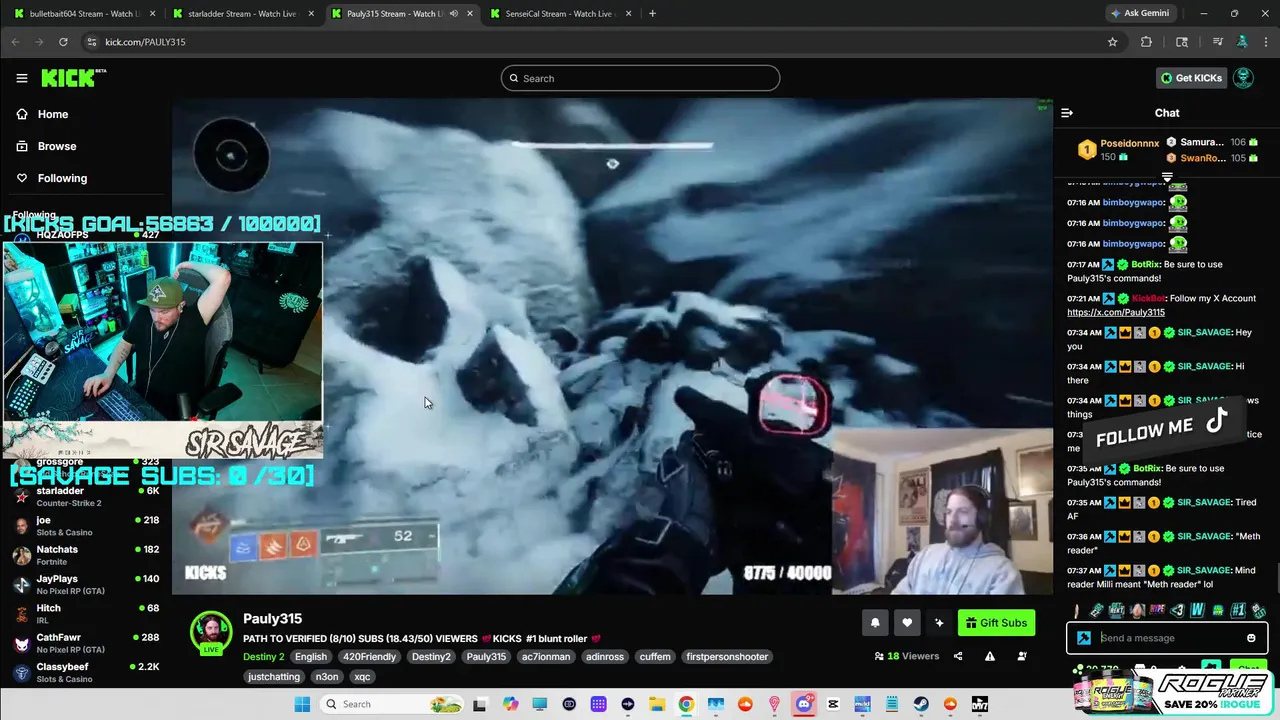
Task: Follow Pauly315 with the heart button
Action: coord(907,623)
